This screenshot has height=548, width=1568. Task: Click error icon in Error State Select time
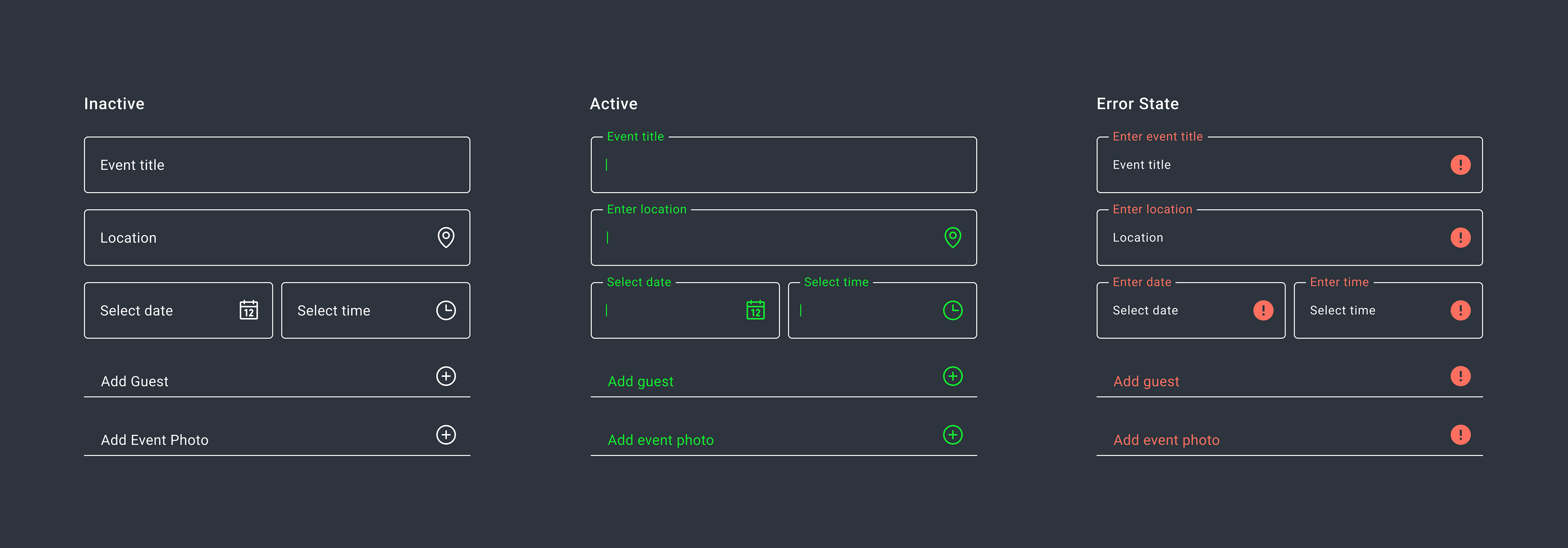(x=1460, y=310)
